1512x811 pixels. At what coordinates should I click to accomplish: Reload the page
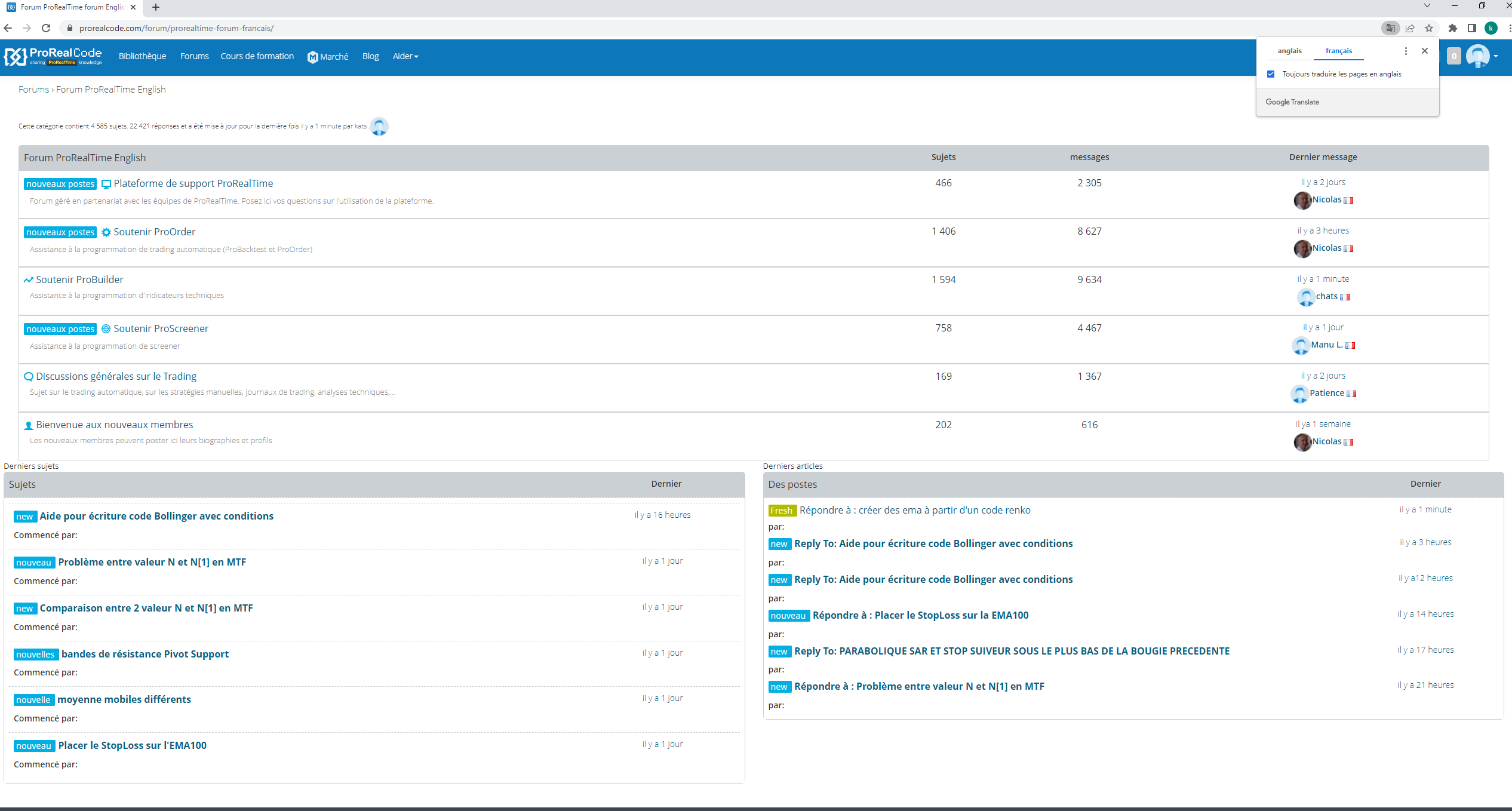(x=46, y=28)
